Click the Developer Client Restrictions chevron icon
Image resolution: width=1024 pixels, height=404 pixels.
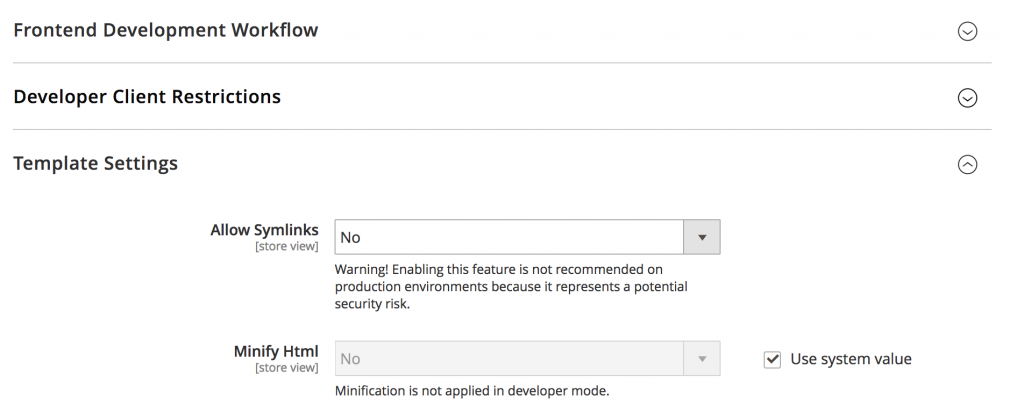pyautogui.click(x=967, y=98)
